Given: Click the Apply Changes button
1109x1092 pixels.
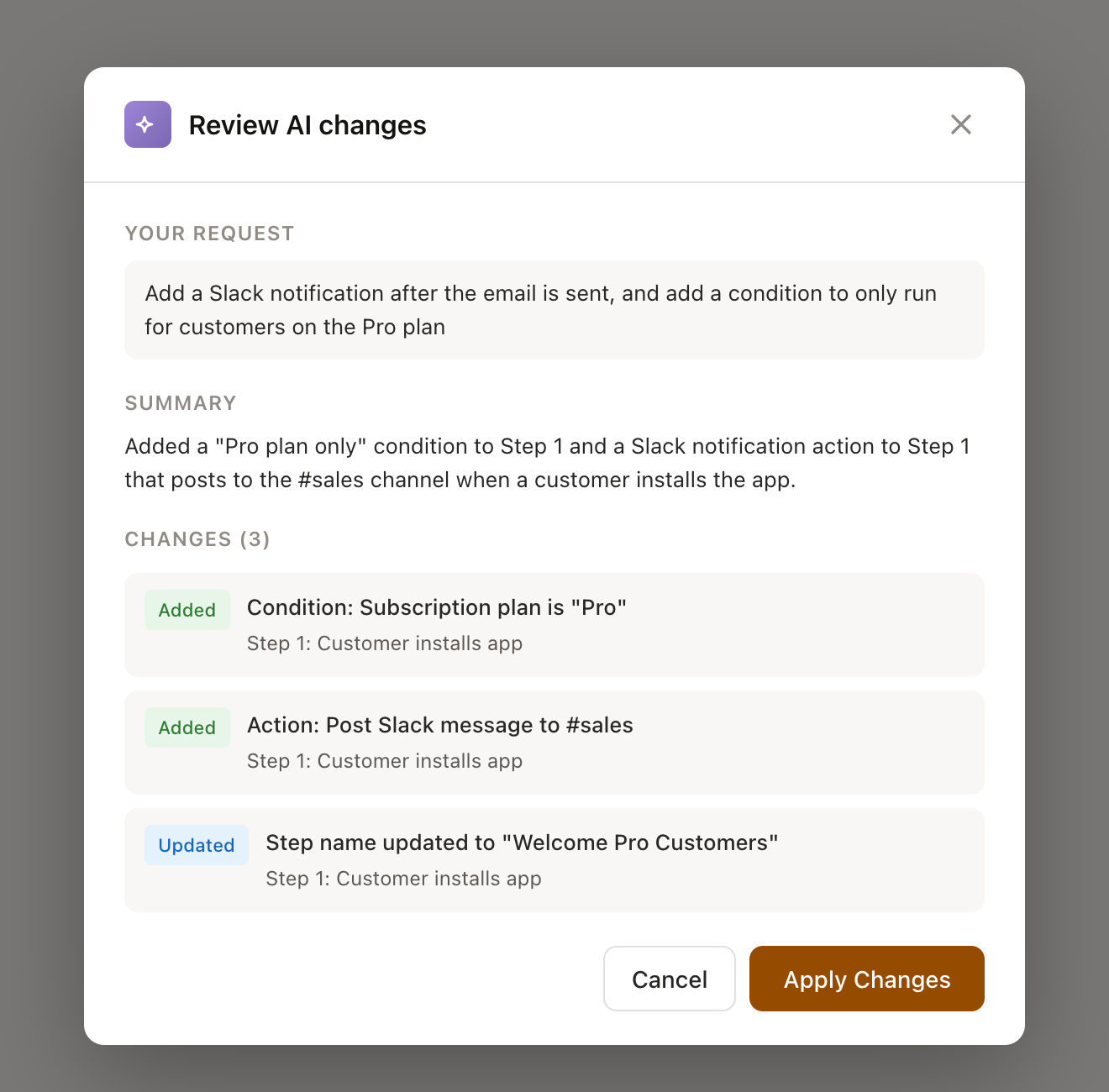Looking at the screenshot, I should (866, 979).
